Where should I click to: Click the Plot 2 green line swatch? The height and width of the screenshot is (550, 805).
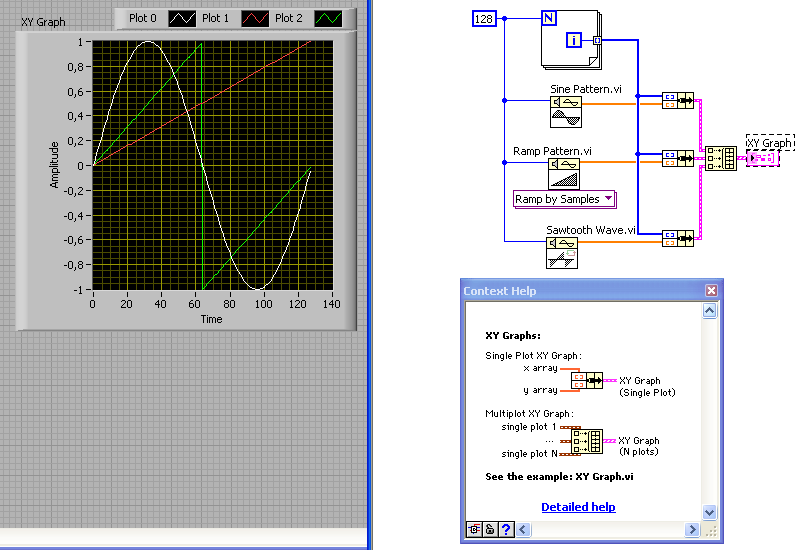click(x=327, y=18)
